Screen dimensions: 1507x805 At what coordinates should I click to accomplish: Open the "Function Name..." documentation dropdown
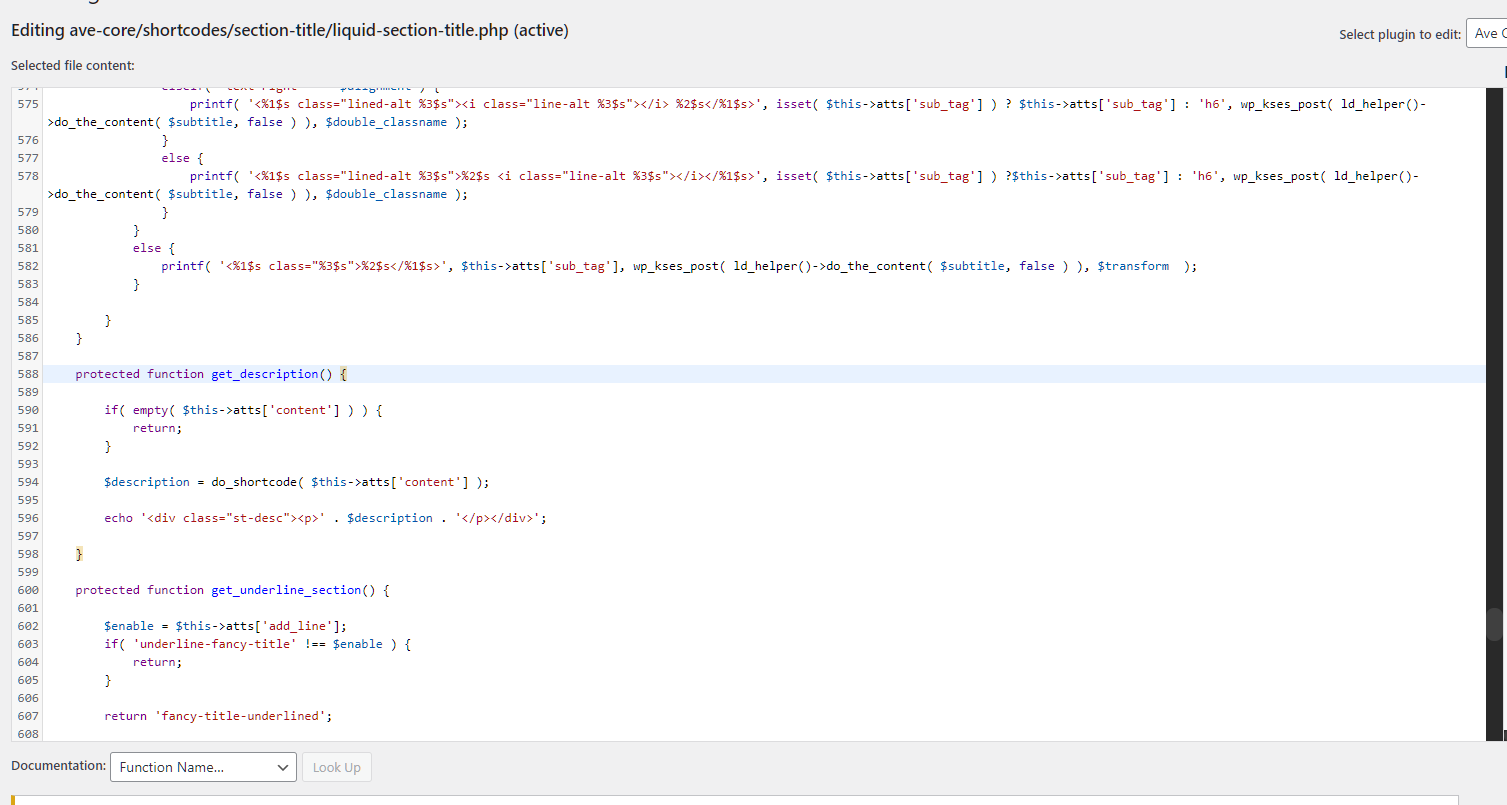tap(203, 767)
